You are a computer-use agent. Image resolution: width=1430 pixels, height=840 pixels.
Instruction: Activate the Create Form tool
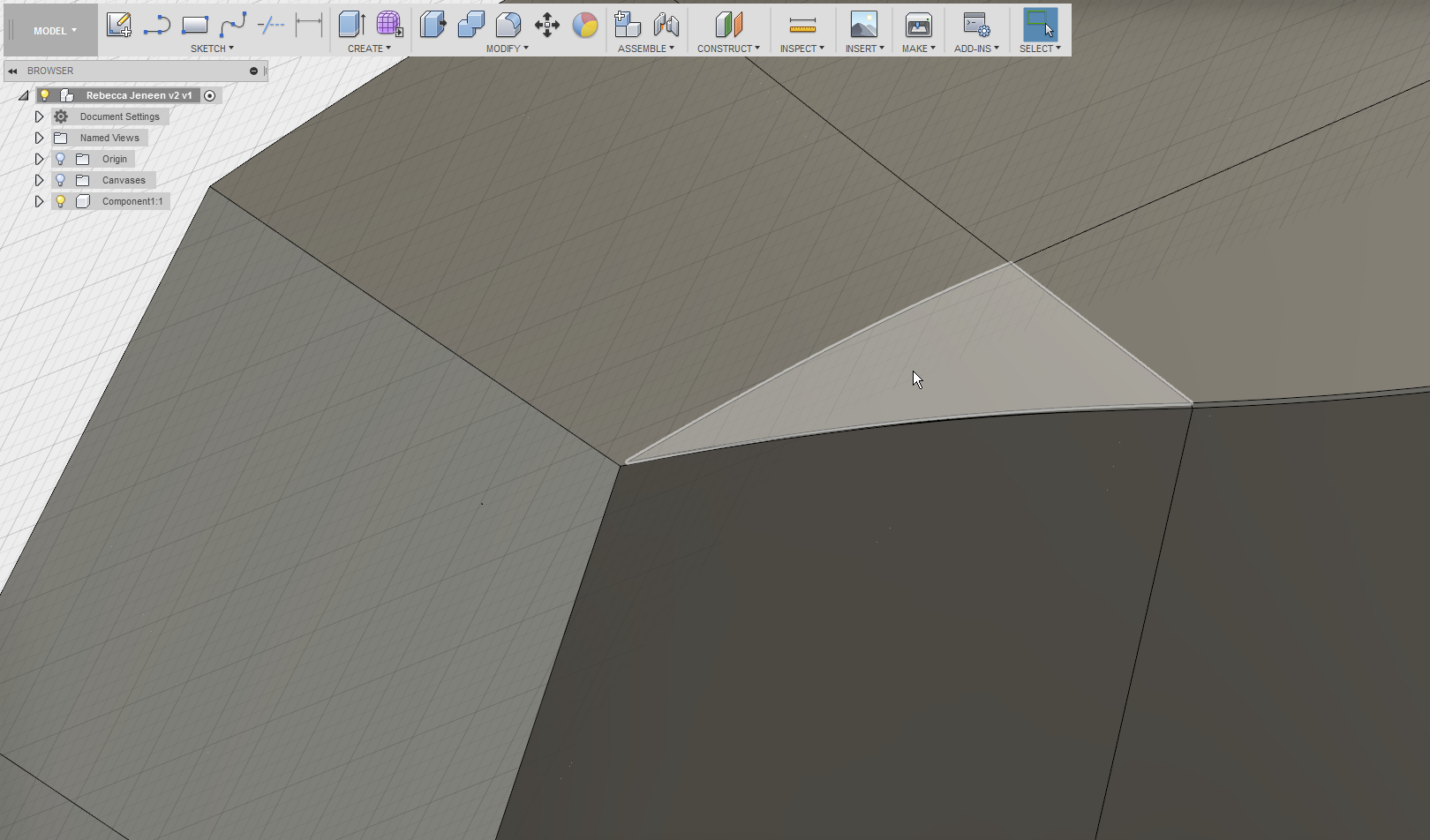[389, 25]
